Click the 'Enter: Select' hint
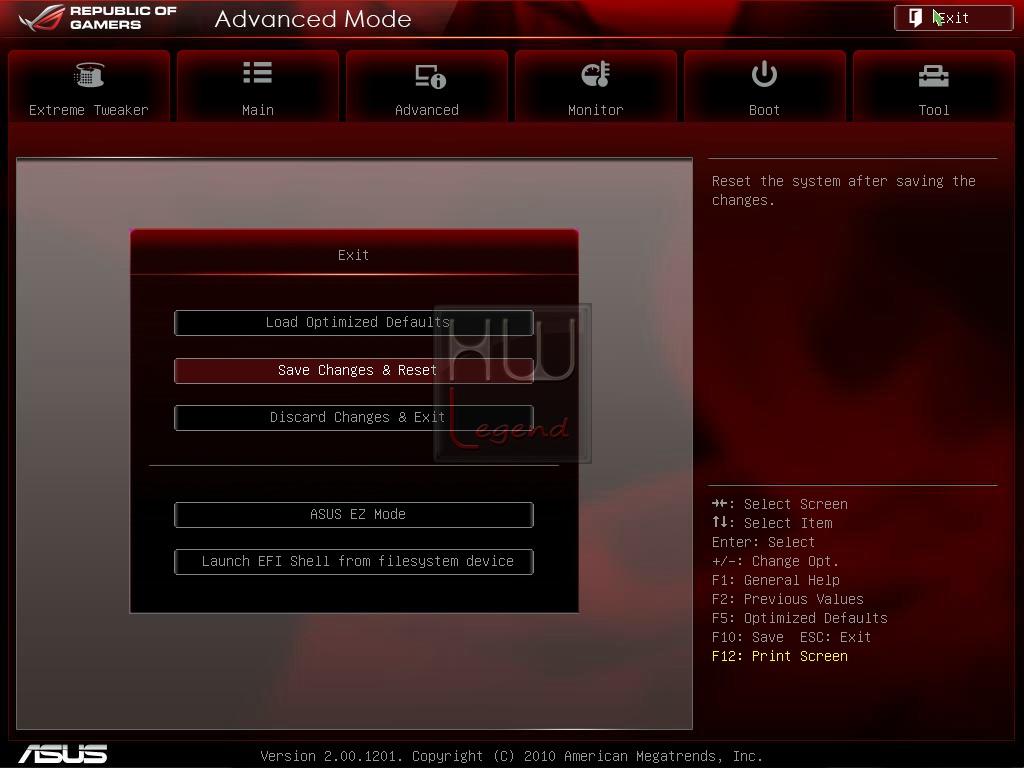 point(763,542)
